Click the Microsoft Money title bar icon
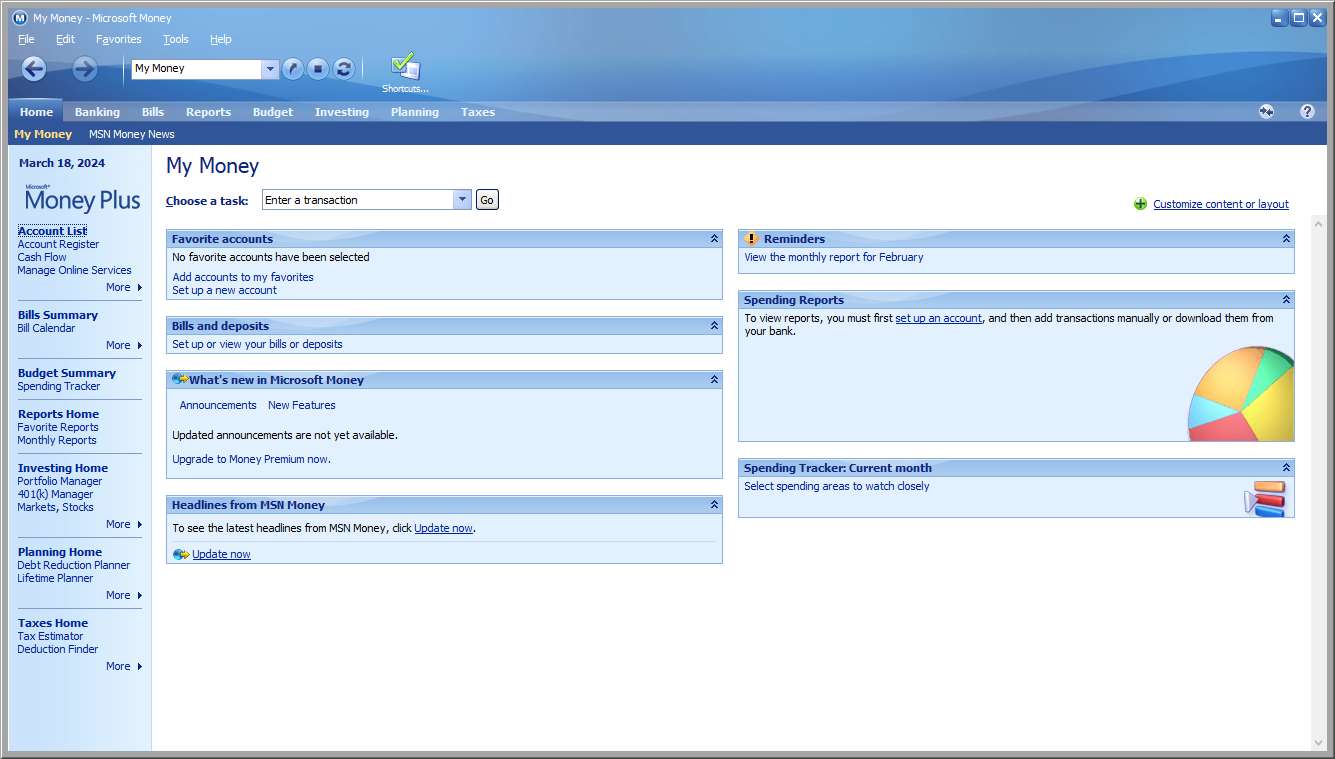The image size is (1335, 759). 19,18
